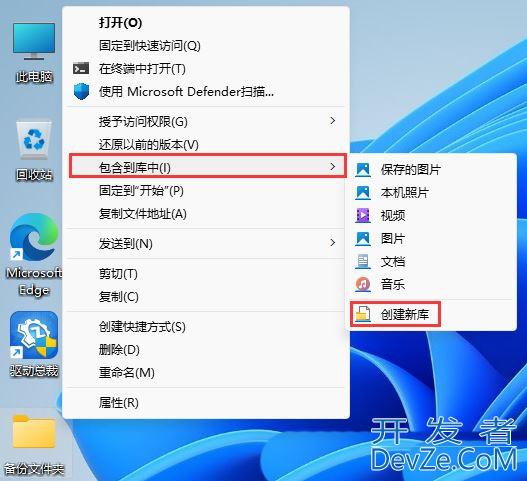Select the Microsoft Edge desktop shortcut
Viewport: 527px width, 481px height.
[34, 237]
